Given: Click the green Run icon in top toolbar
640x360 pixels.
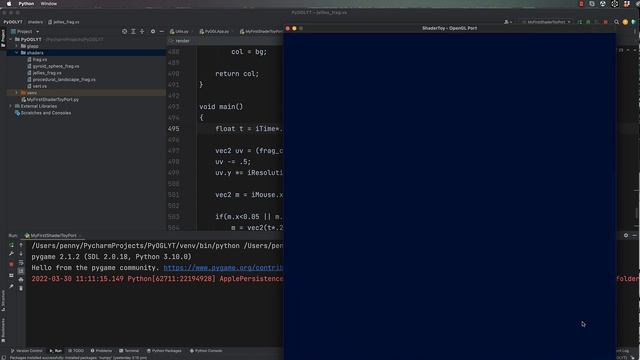Looking at the screenshot, I should coord(580,22).
